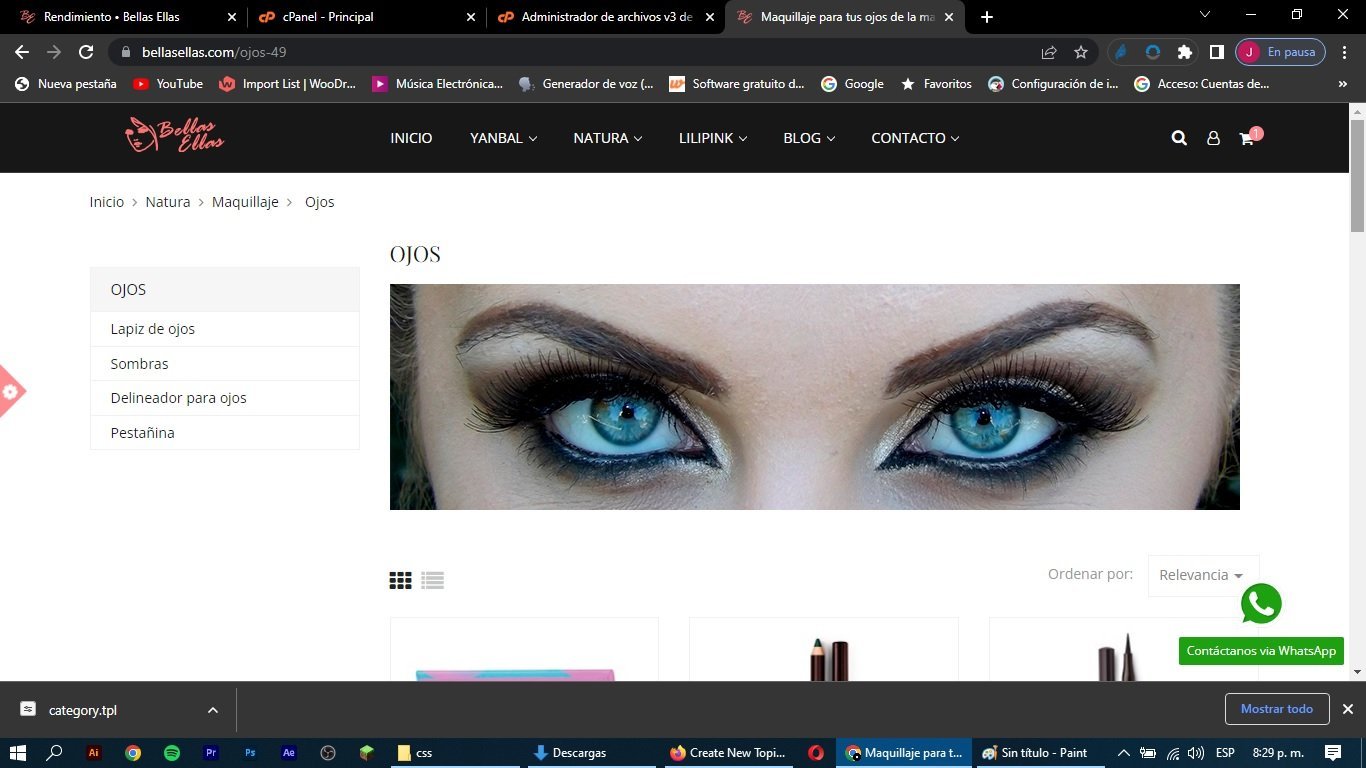Go to Inicio in the breadcrumb

(107, 202)
